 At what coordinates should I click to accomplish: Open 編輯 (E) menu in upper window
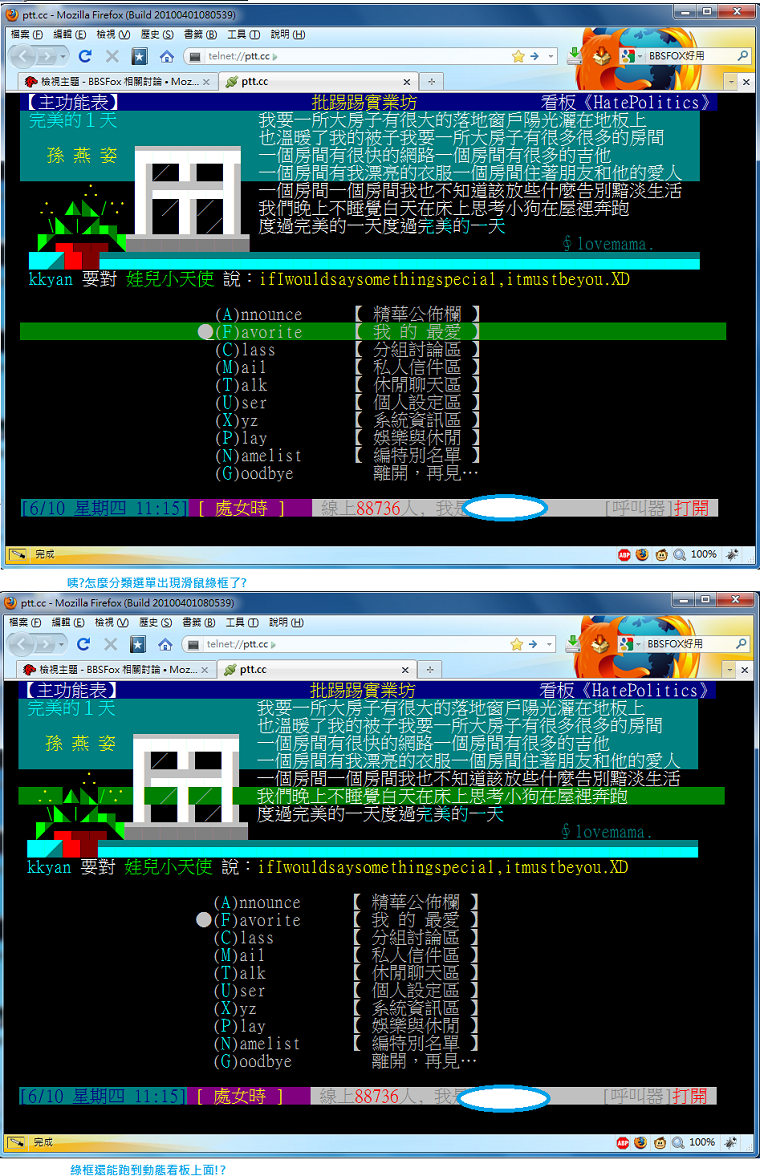point(70,34)
